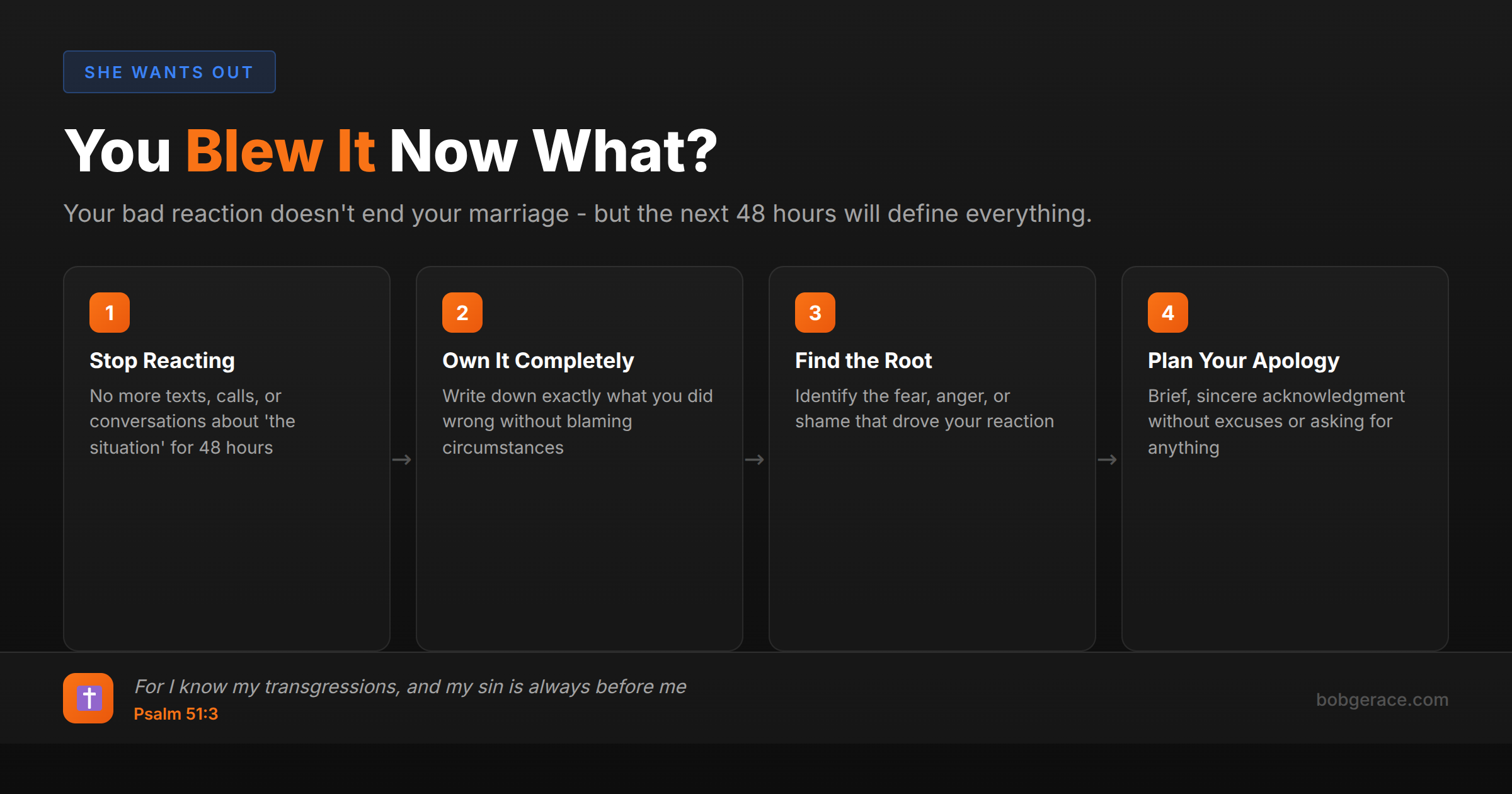
Task: Select the Own It Completely heading
Action: (538, 360)
